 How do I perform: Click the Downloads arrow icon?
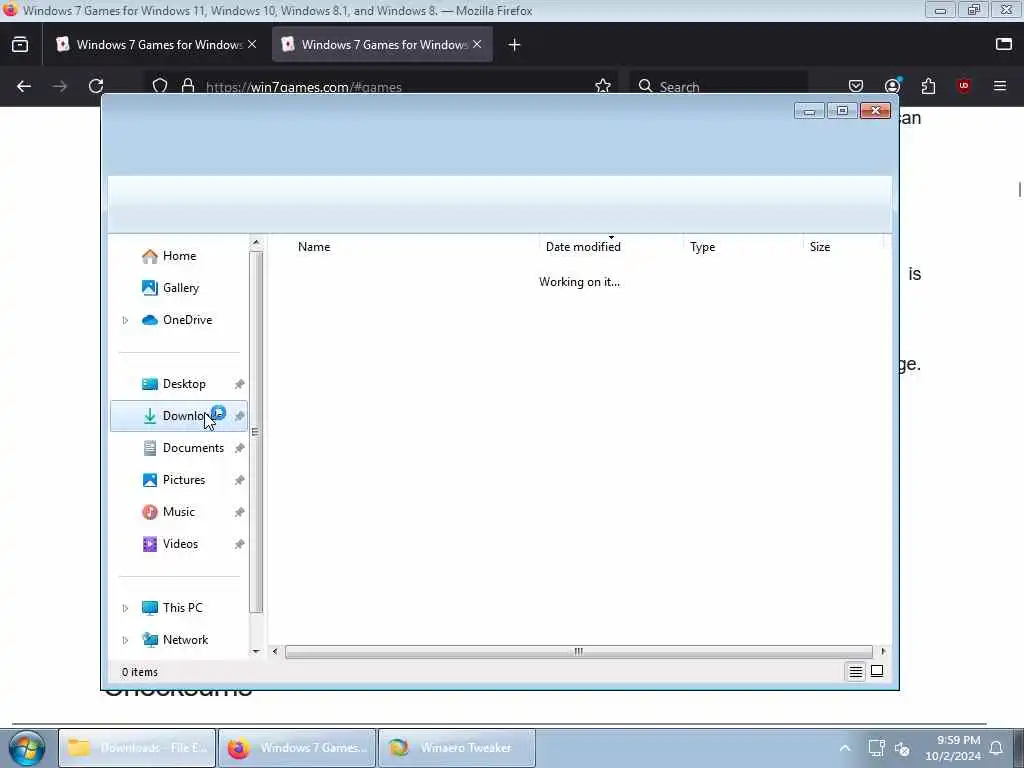[x=150, y=416]
